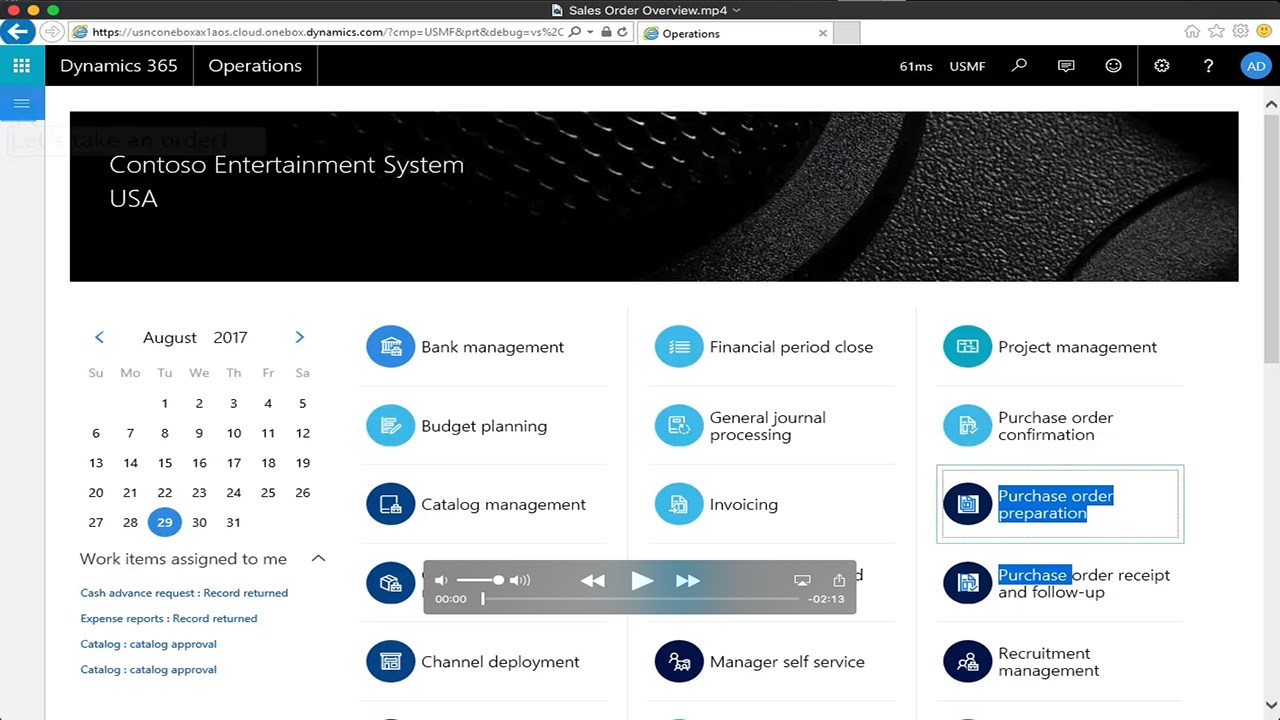Open Channel deployment workspace icon
Image resolution: width=1280 pixels, height=720 pixels.
(x=390, y=662)
